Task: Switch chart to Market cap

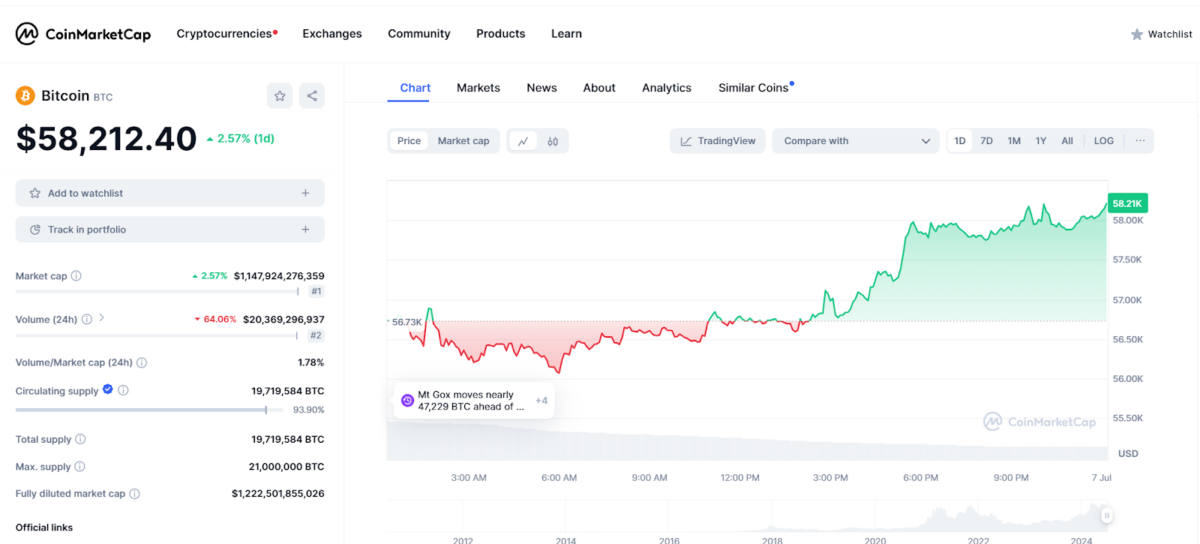Action: tap(464, 141)
